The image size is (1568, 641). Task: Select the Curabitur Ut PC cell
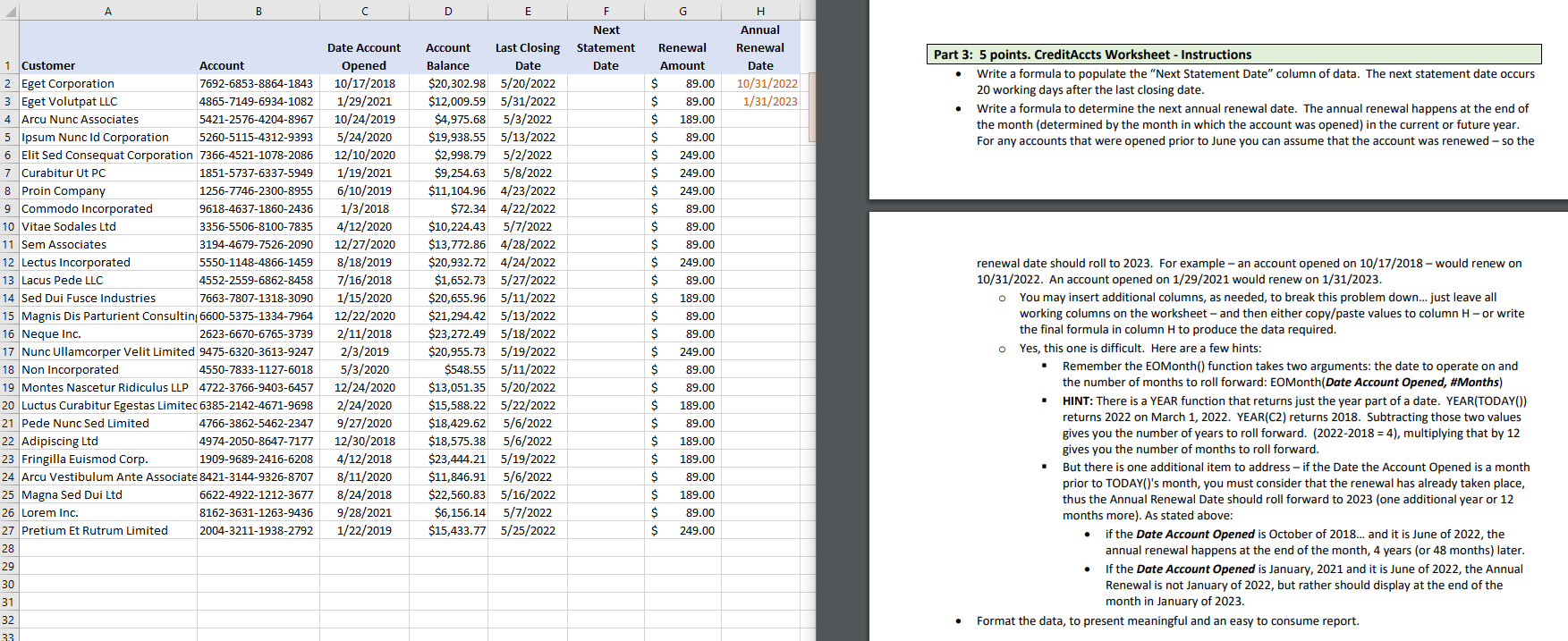tap(108, 173)
